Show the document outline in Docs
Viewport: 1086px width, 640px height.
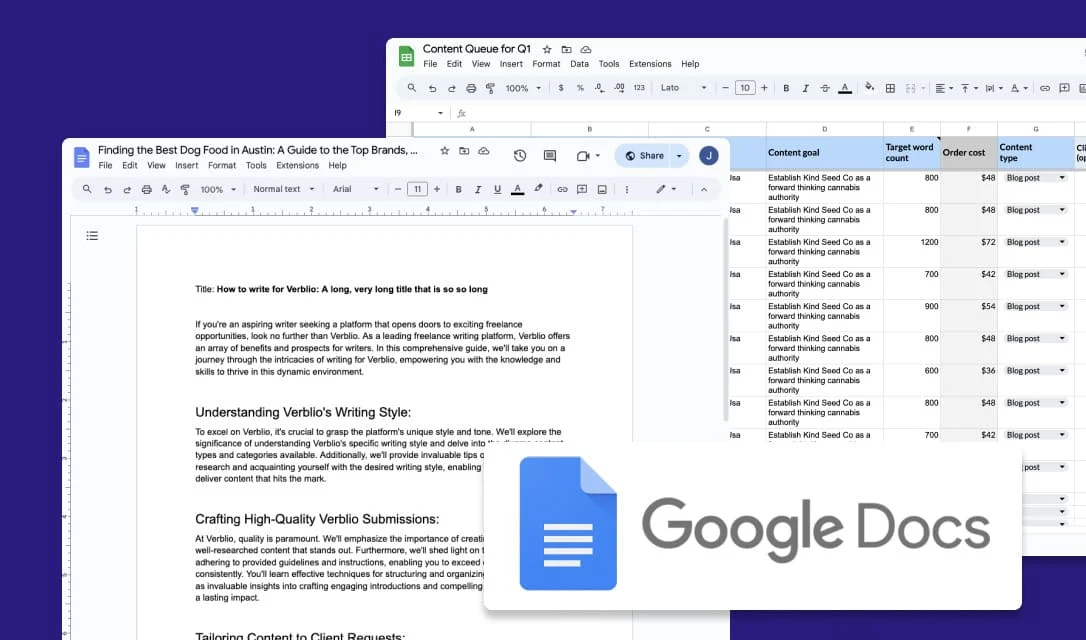coord(92,236)
